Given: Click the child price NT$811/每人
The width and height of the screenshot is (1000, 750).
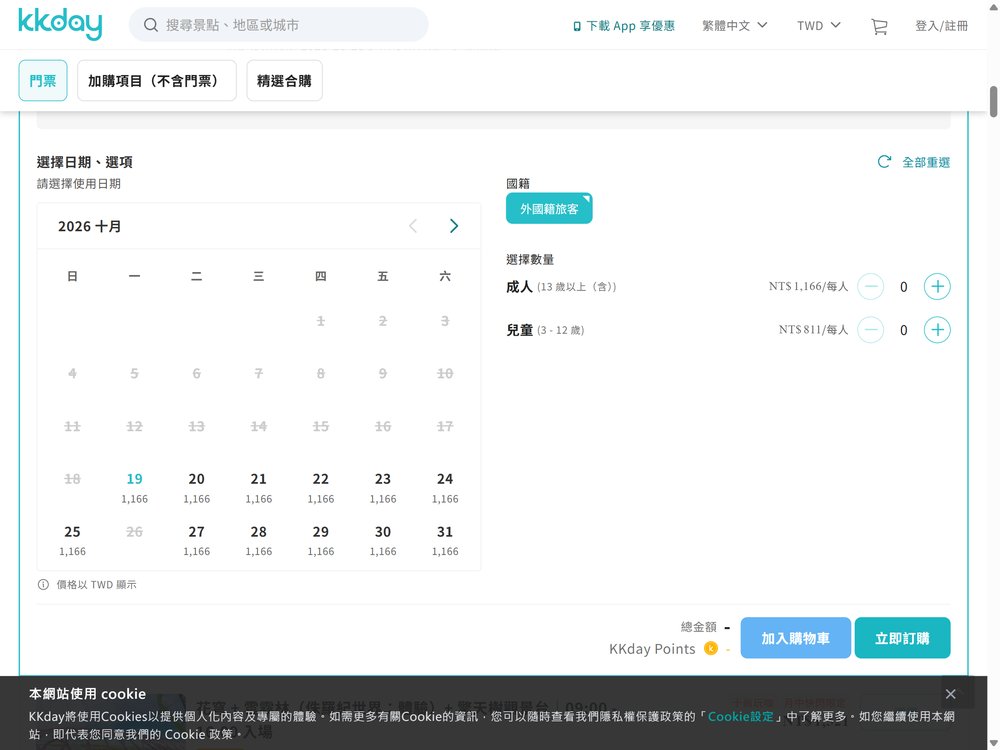Looking at the screenshot, I should click(813, 330).
